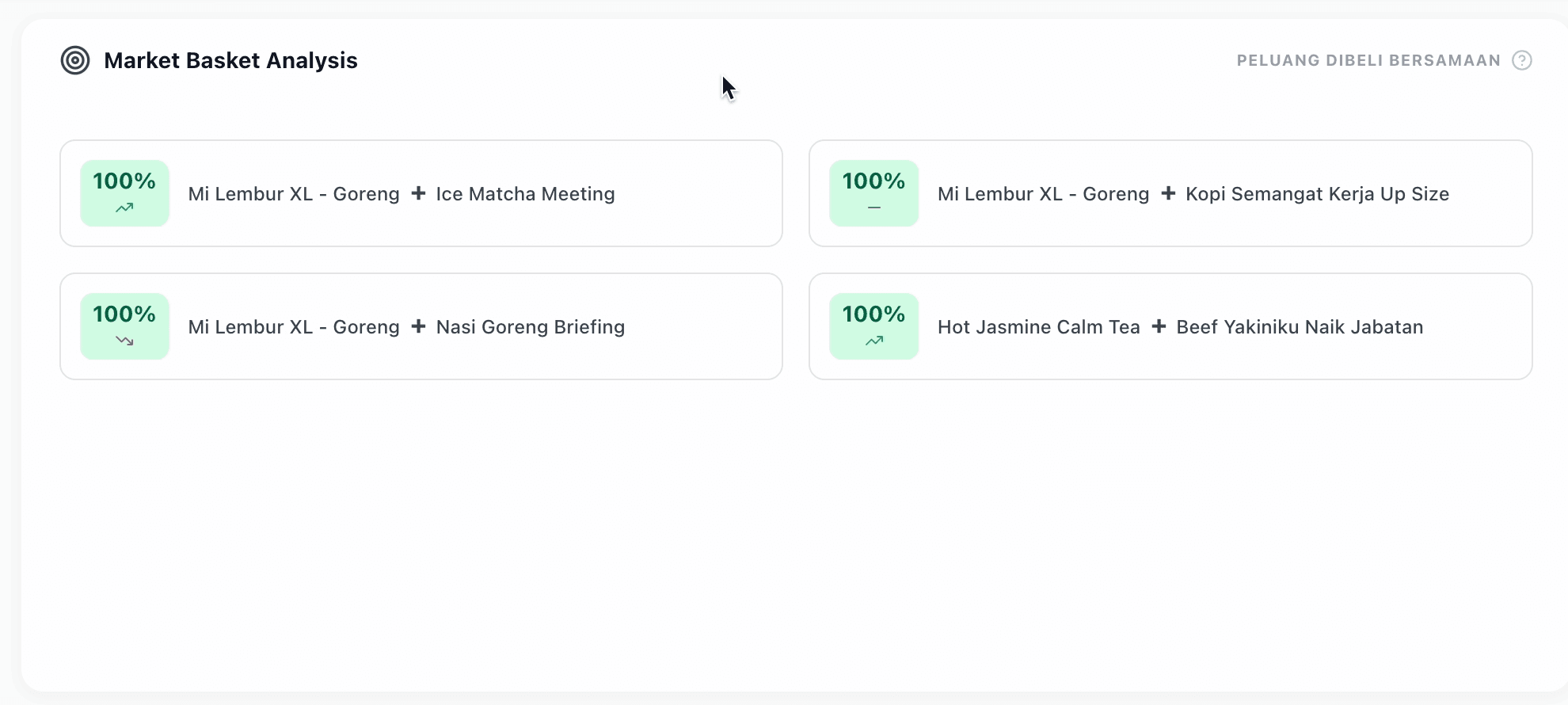Click the 100% value in Ice Matcha Meeting card

pos(124,181)
